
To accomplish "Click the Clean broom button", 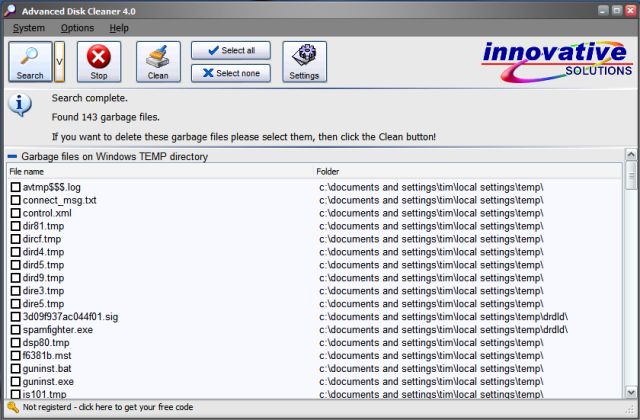I will point(158,62).
